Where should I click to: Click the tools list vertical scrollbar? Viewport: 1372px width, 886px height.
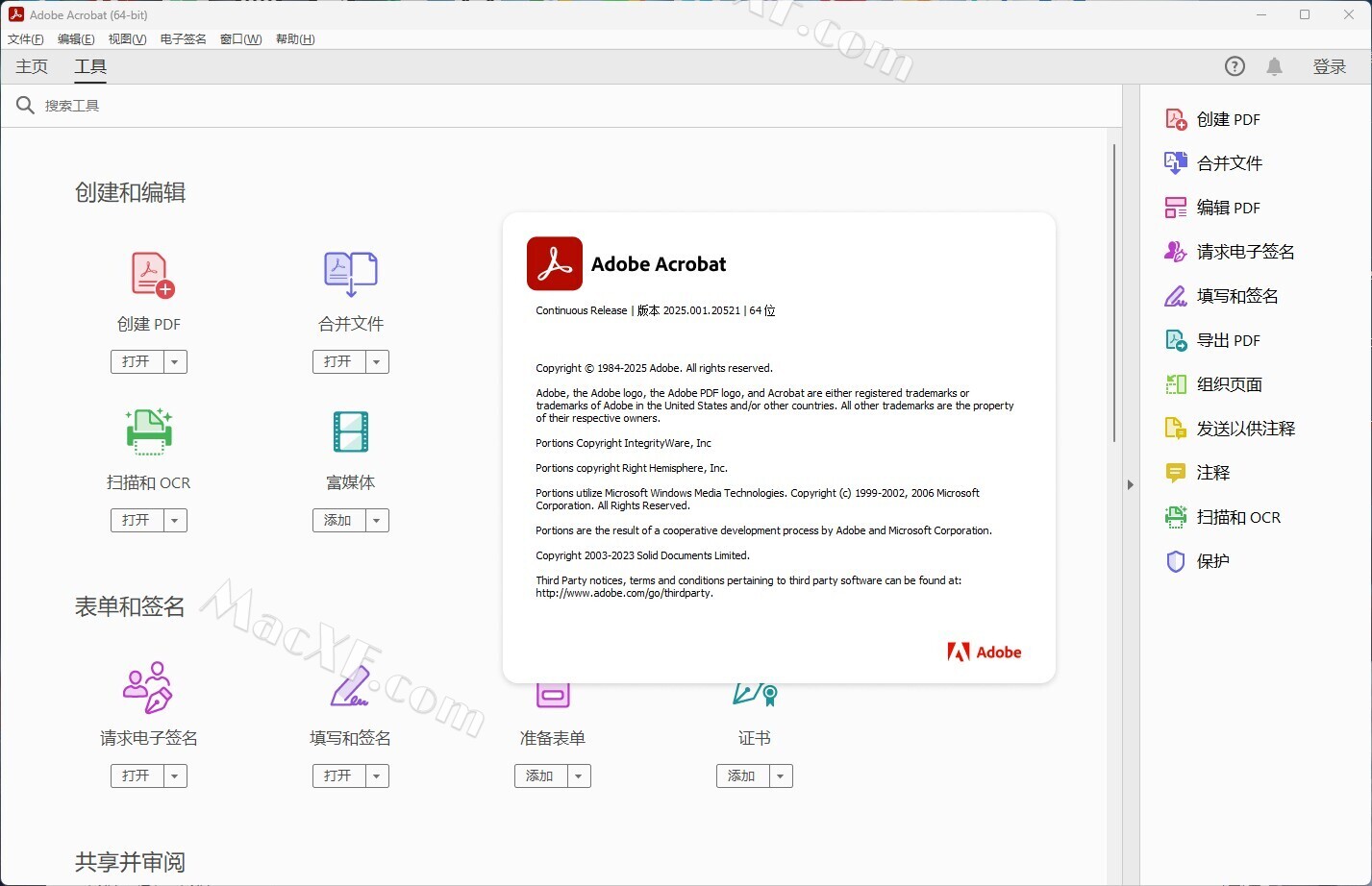pyautogui.click(x=1114, y=293)
